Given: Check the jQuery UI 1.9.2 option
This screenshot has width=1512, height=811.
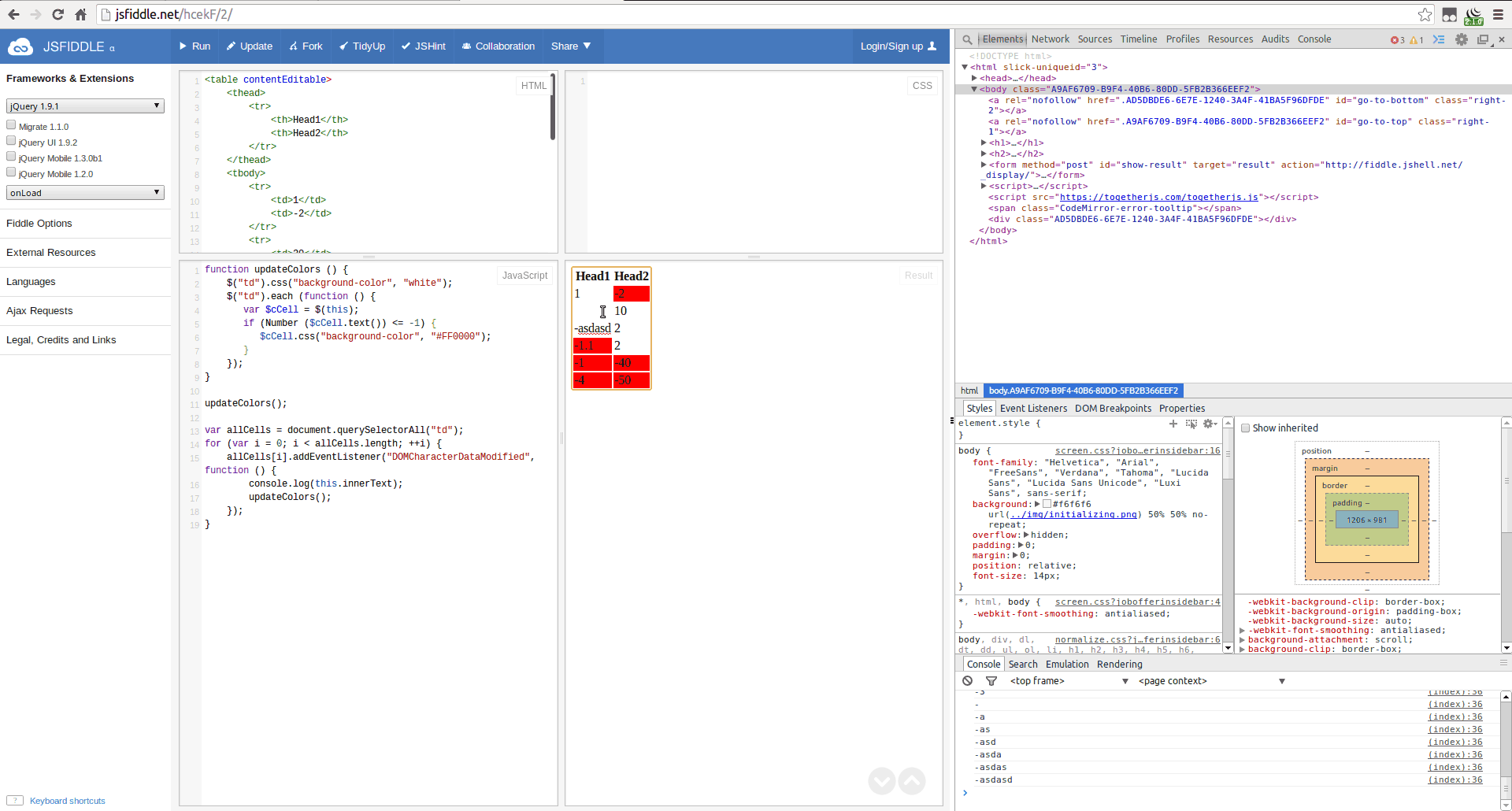Looking at the screenshot, I should (x=11, y=139).
